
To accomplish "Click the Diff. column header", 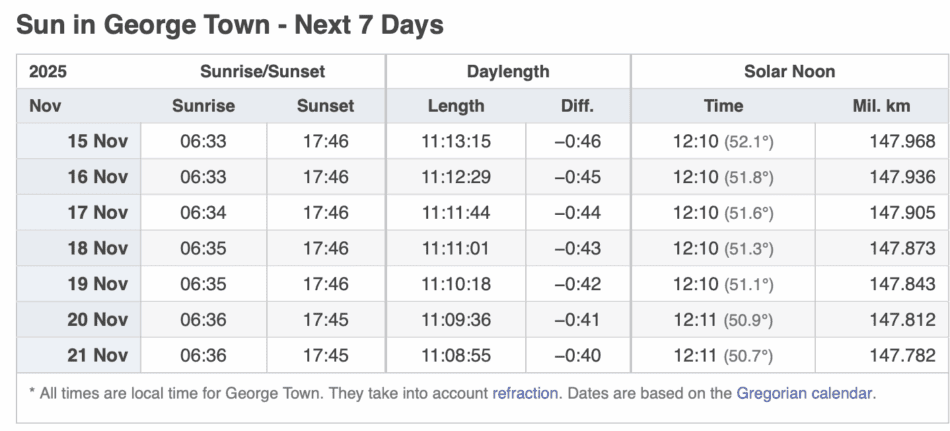I will pyautogui.click(x=577, y=106).
